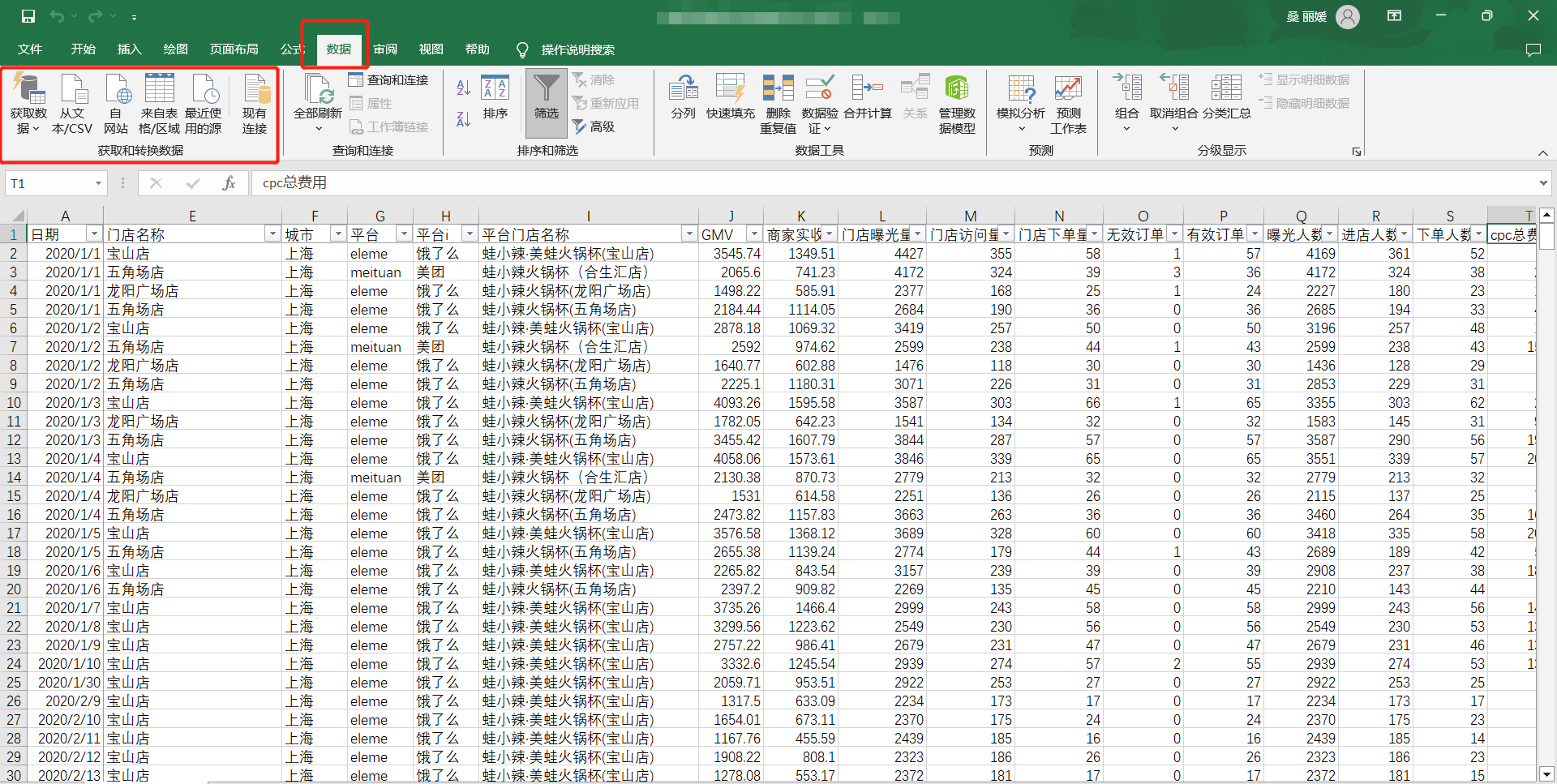Open the GMV column filter dropdown
The width and height of the screenshot is (1557, 784).
[x=753, y=233]
